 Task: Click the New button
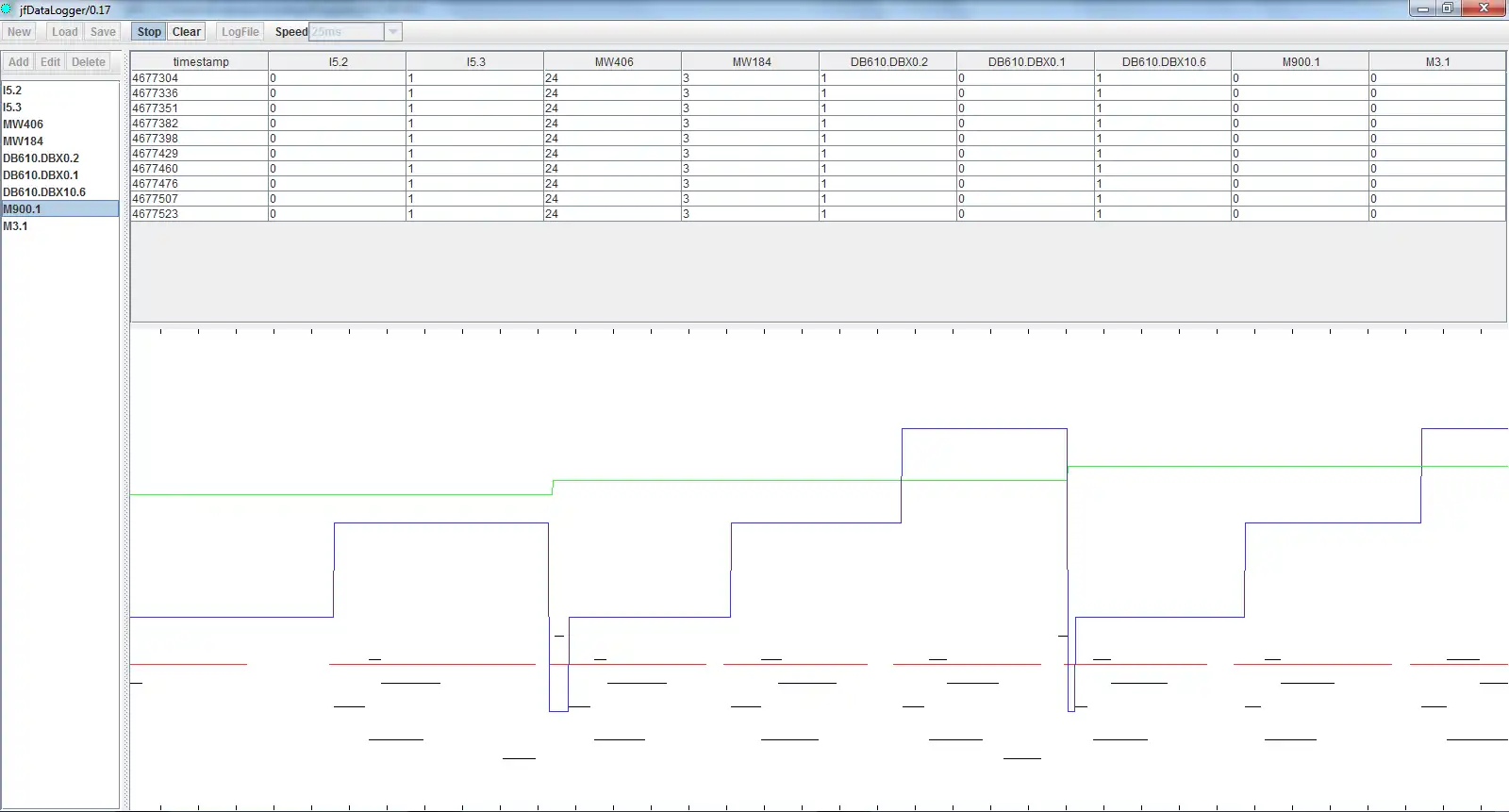pyautogui.click(x=19, y=32)
